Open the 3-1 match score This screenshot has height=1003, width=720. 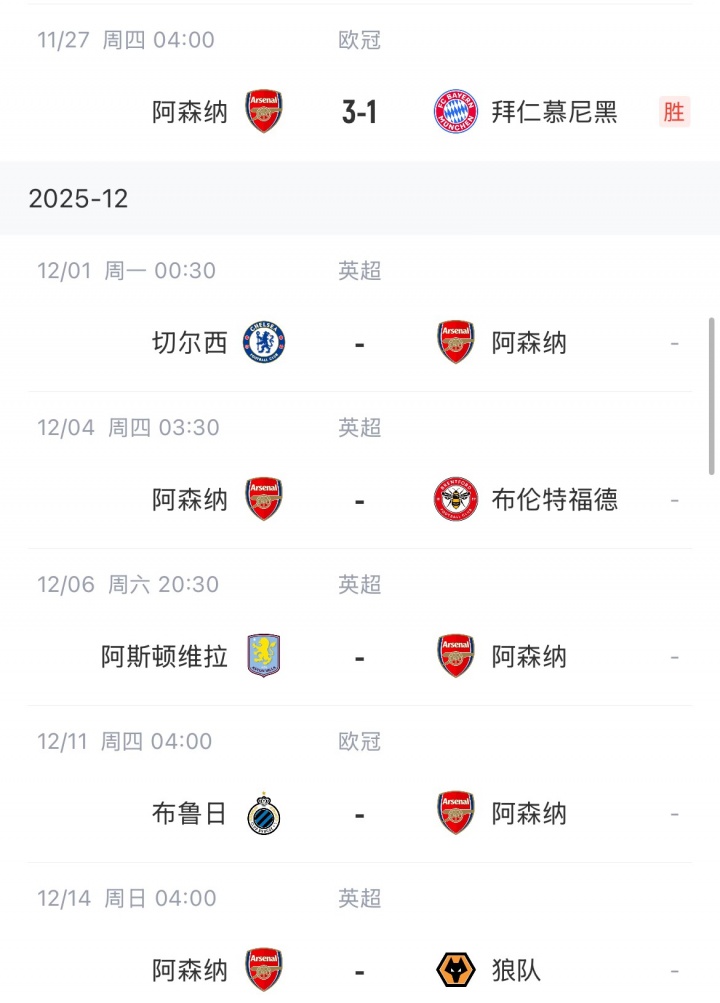point(359,113)
